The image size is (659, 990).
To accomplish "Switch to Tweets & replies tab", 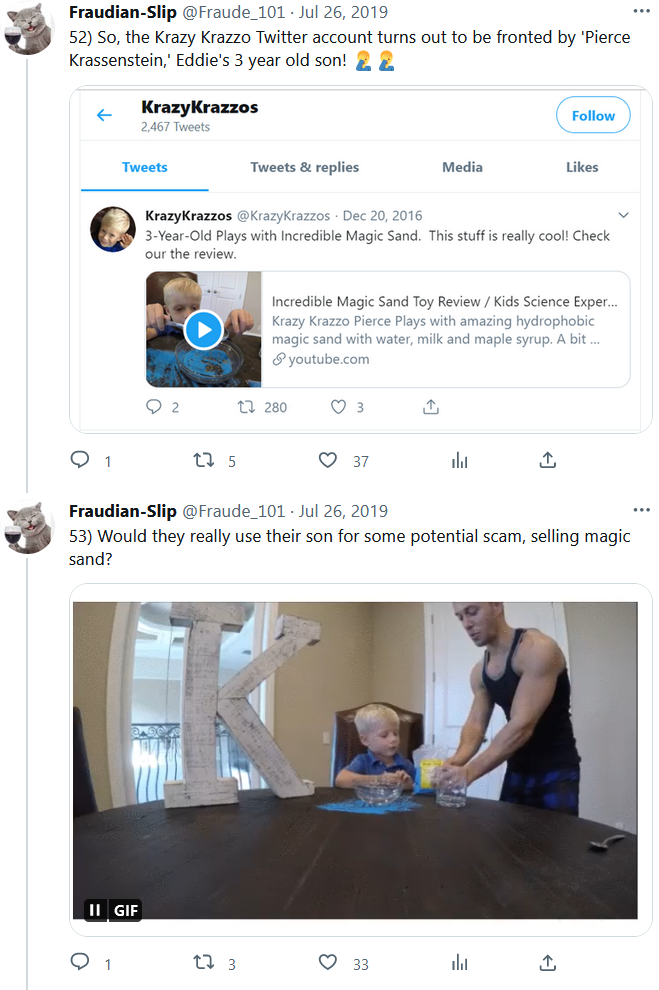I will click(x=304, y=167).
